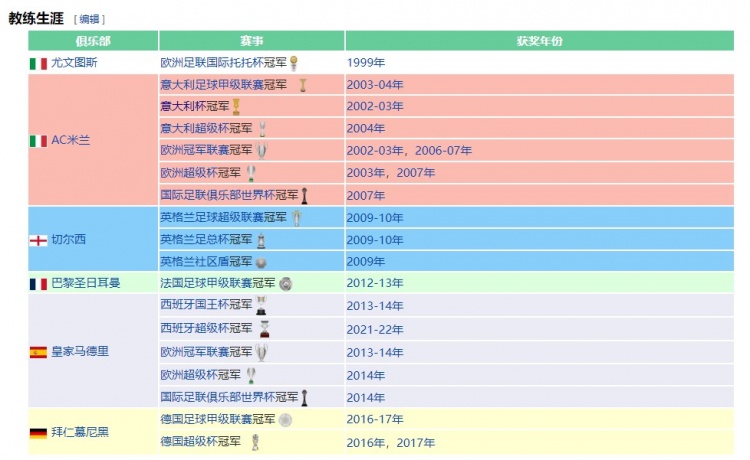Click the France flag beside 巴黎圣日耳曼
Viewport: 750px width, 460px height.
coord(38,284)
